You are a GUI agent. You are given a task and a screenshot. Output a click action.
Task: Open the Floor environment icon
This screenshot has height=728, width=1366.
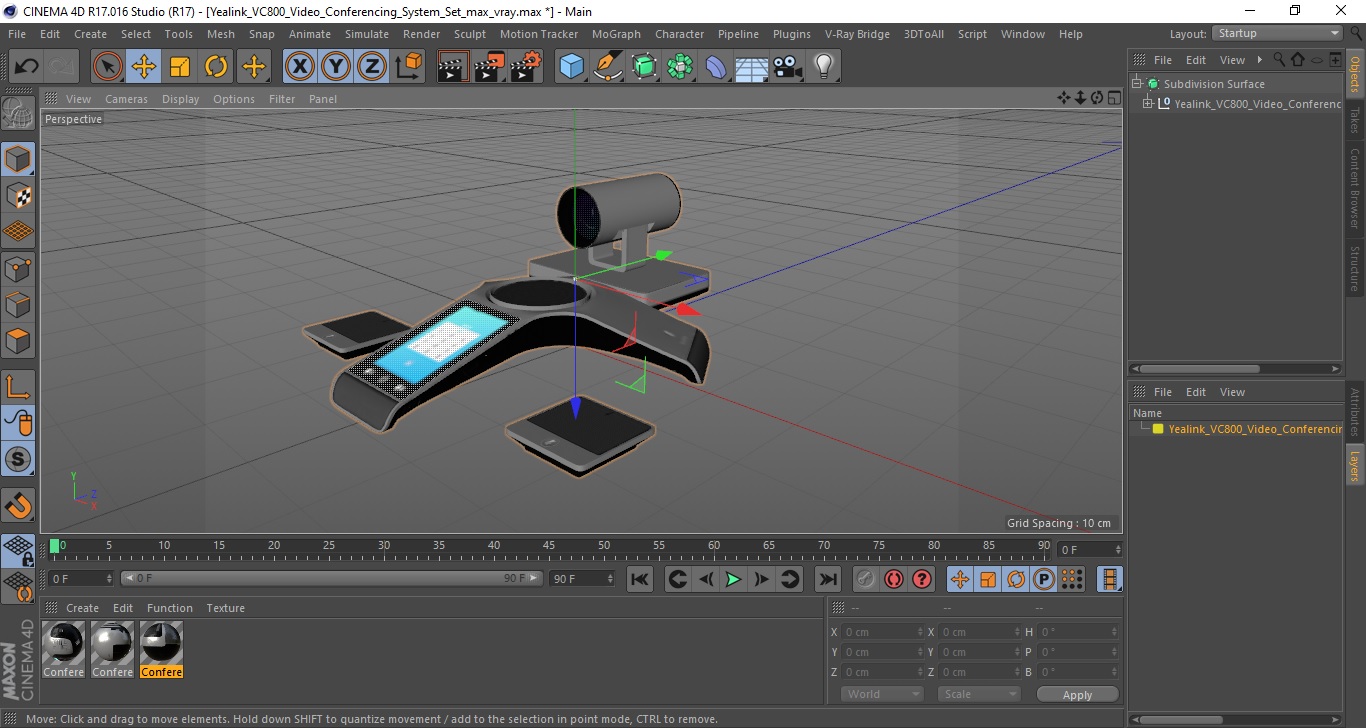coord(752,67)
